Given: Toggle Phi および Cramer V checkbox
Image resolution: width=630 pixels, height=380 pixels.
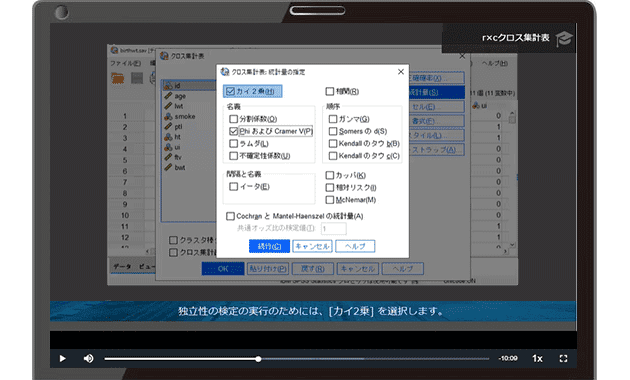Looking at the screenshot, I should click(233, 131).
